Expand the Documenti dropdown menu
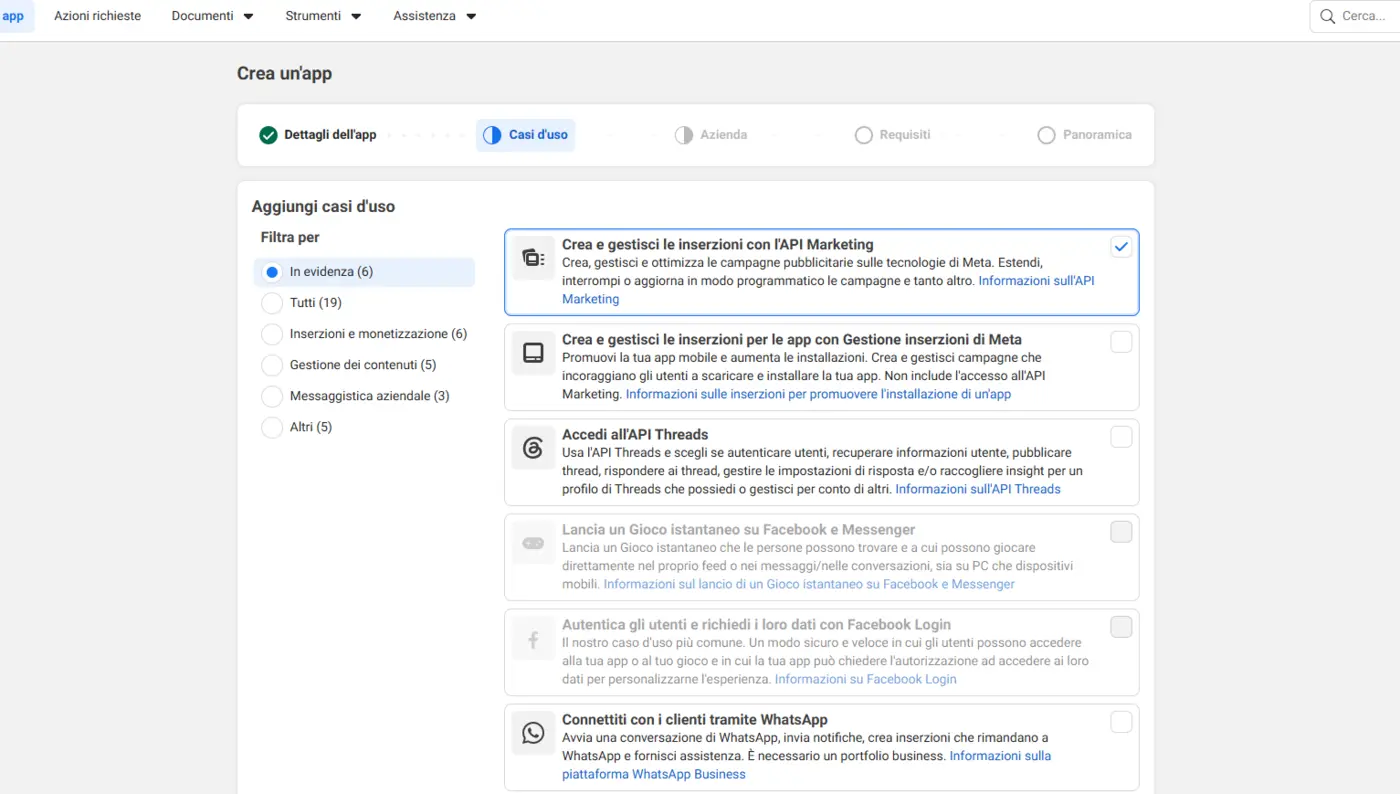This screenshot has width=1400, height=794. click(213, 16)
